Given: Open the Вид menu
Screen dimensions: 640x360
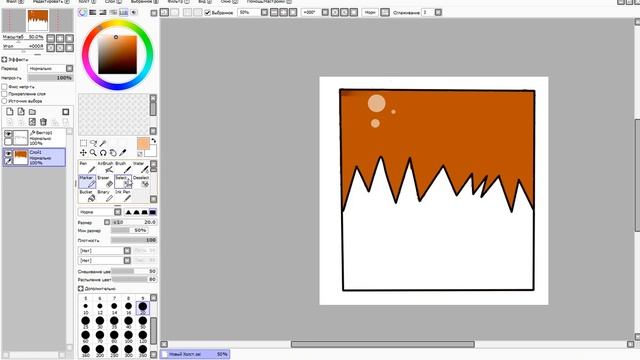Looking at the screenshot, I should [x=204, y=2].
